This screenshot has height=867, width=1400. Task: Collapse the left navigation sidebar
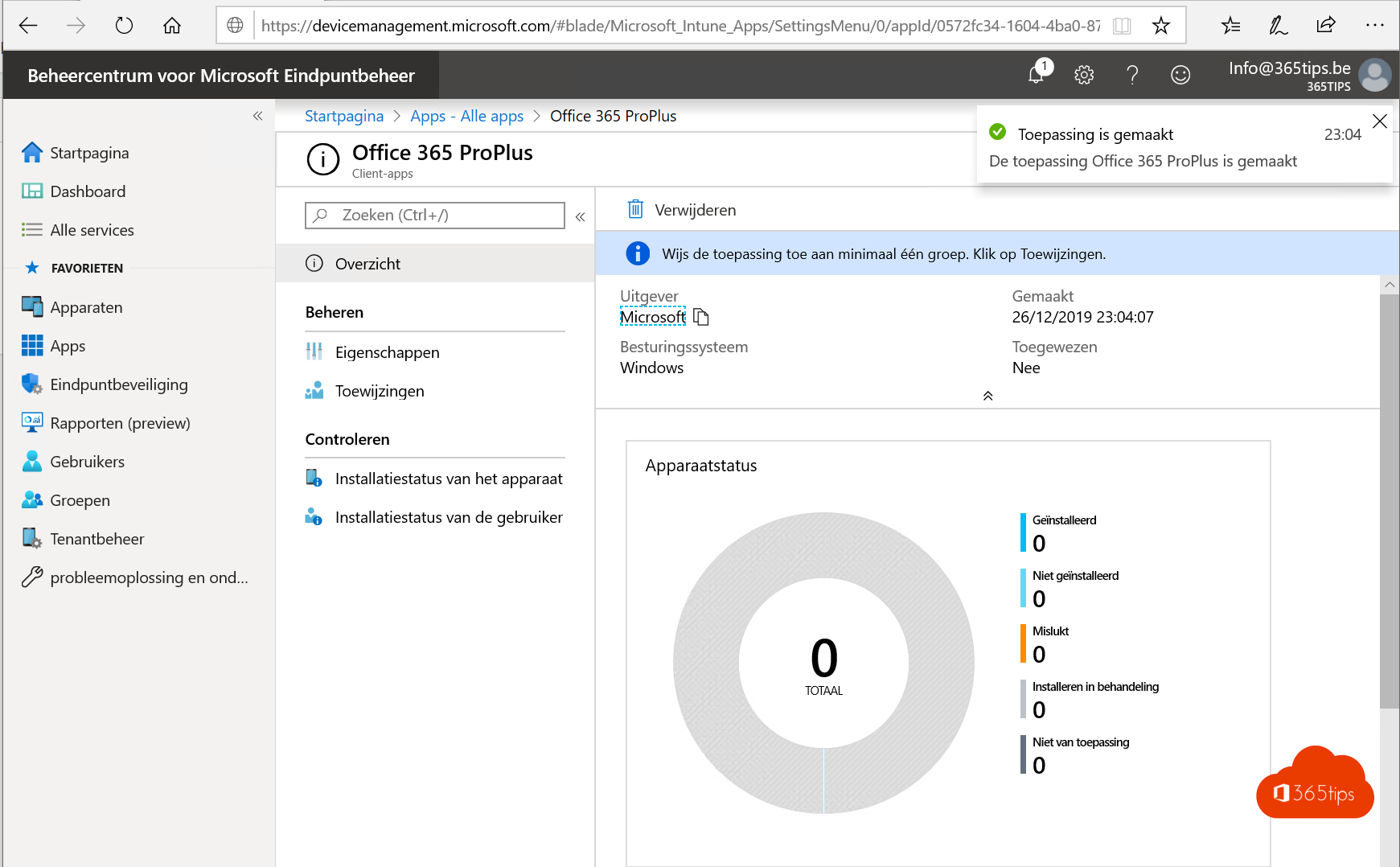coord(257,116)
